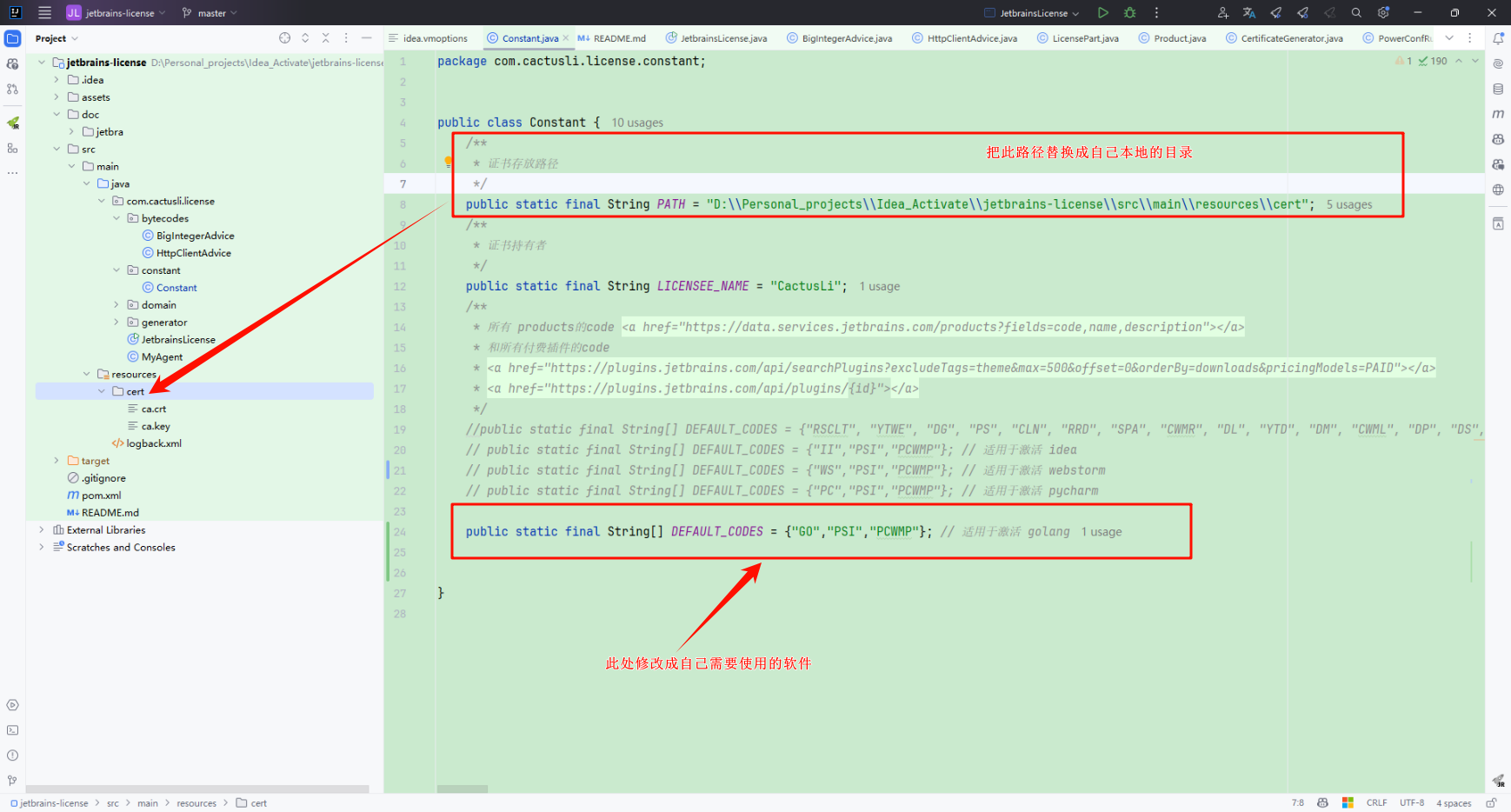Open Code With Me add-user icon

tap(1222, 13)
